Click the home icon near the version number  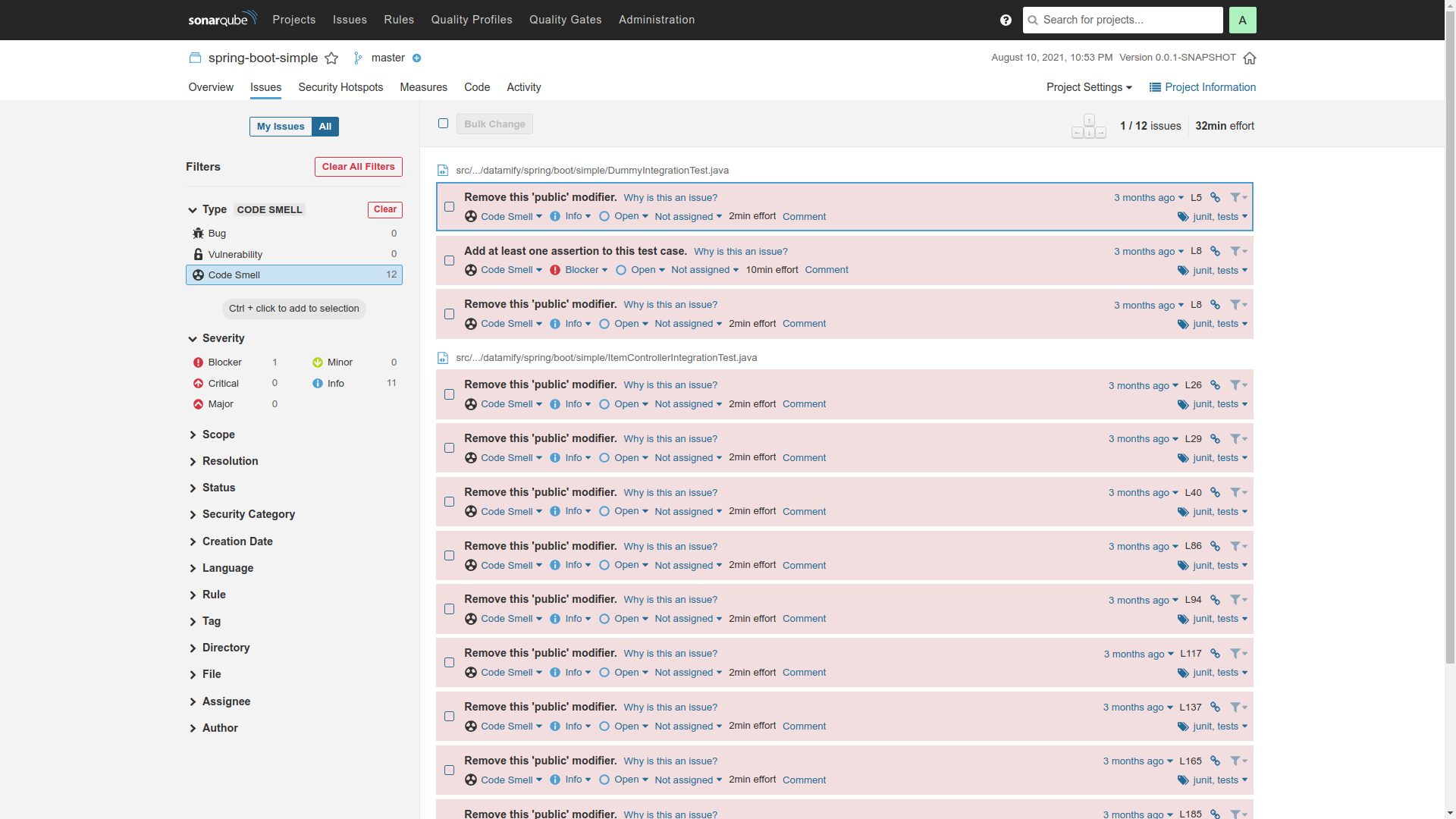1250,58
